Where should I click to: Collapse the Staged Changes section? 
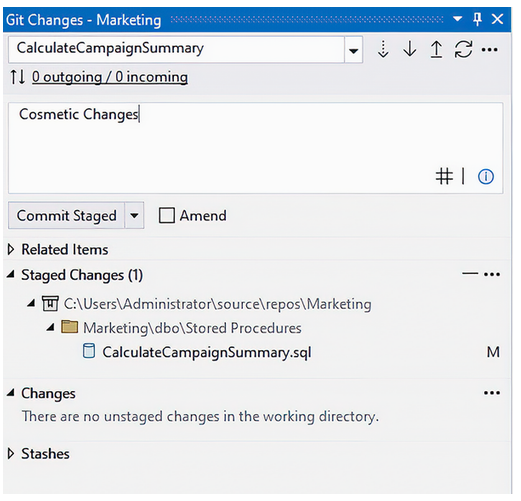point(11,275)
